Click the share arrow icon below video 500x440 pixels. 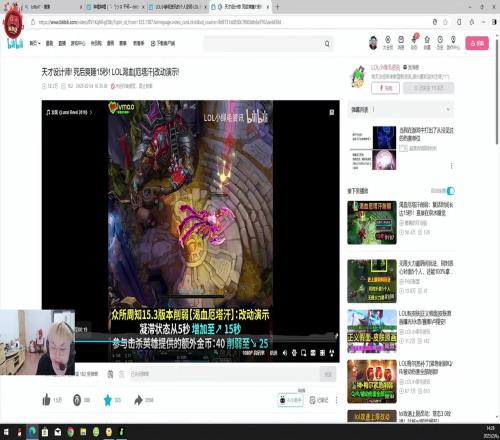pyautogui.click(x=138, y=400)
